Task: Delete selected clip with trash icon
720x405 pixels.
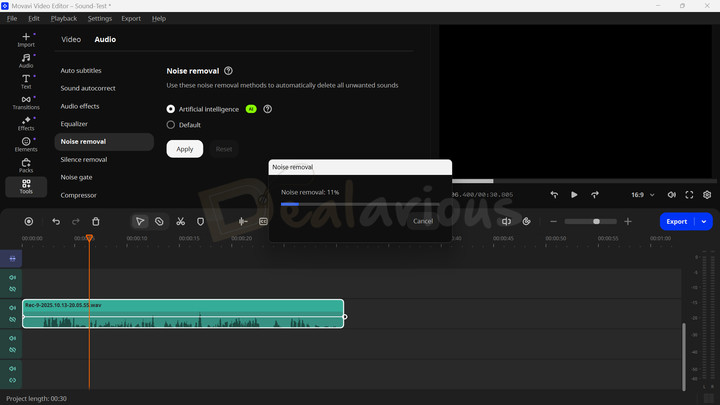Action: click(x=96, y=221)
